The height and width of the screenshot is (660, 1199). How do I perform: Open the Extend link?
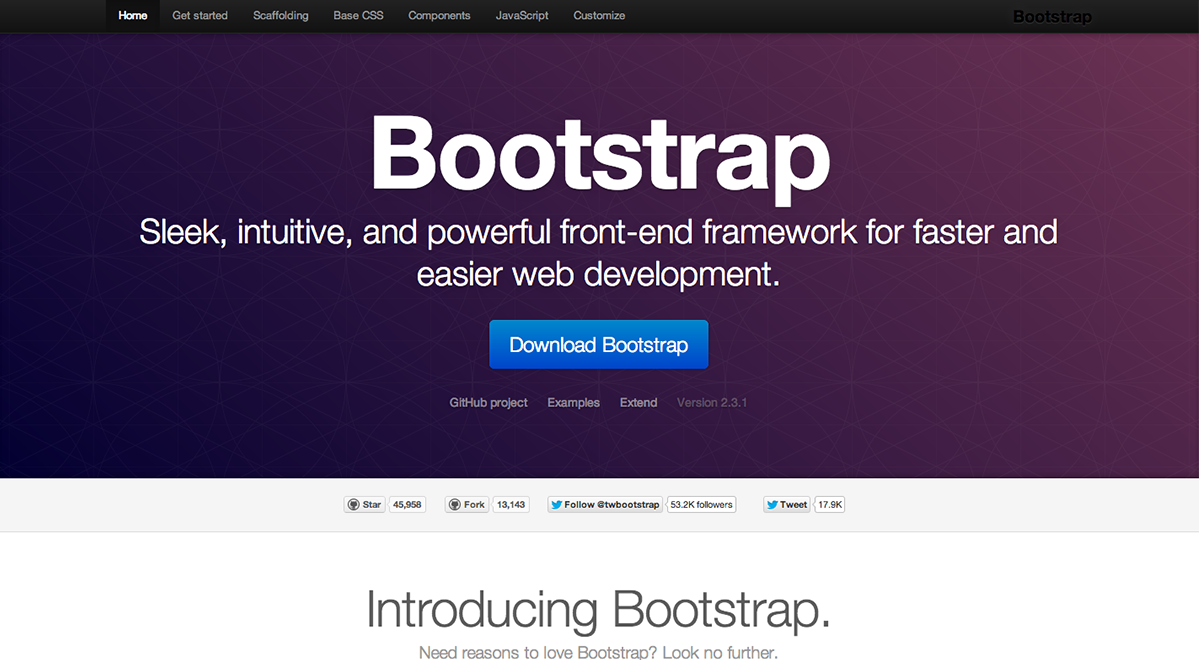(638, 402)
